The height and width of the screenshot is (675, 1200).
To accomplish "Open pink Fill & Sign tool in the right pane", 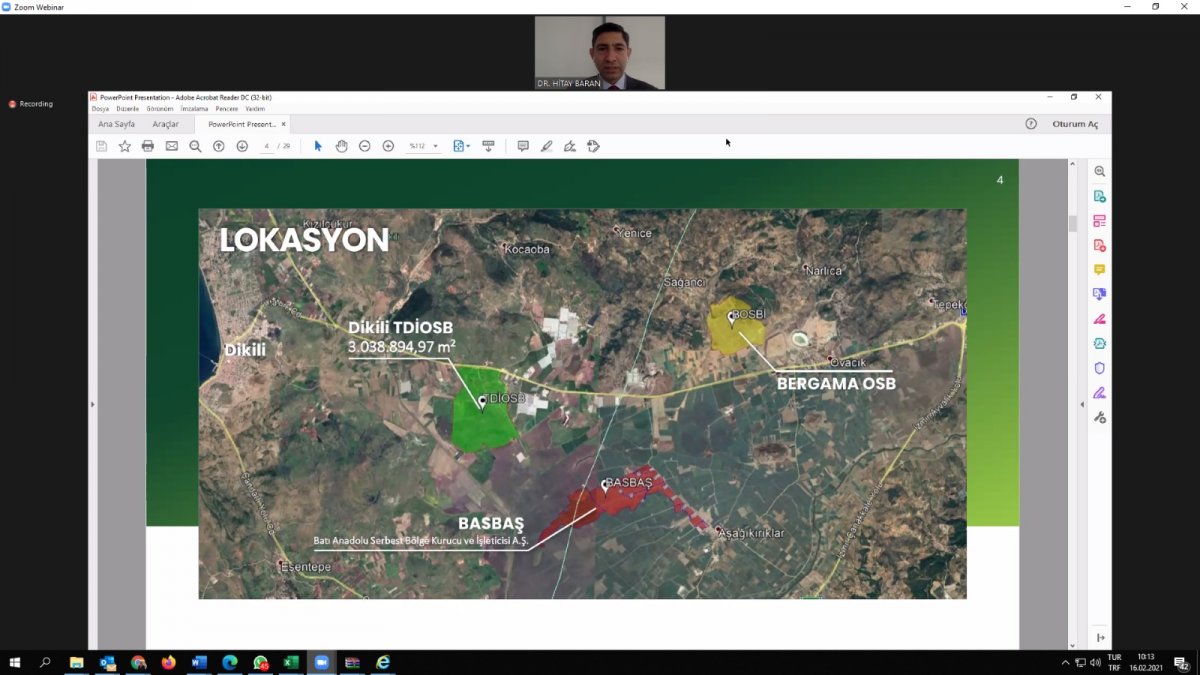I will [1100, 319].
